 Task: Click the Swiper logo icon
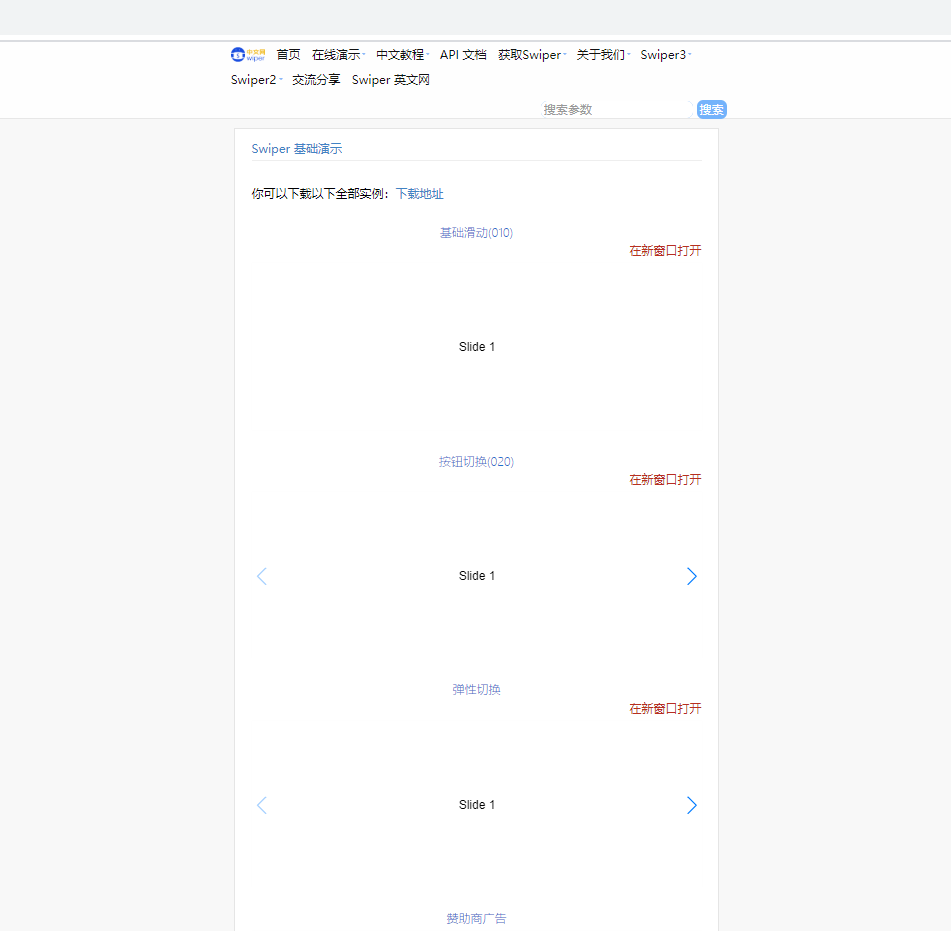click(x=247, y=55)
